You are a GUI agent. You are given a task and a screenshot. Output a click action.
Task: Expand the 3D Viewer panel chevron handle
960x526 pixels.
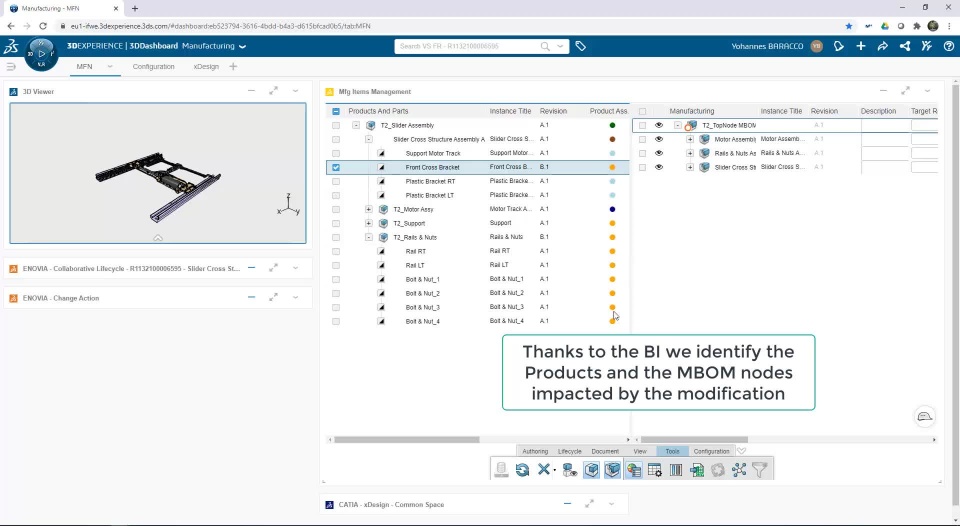(158, 238)
